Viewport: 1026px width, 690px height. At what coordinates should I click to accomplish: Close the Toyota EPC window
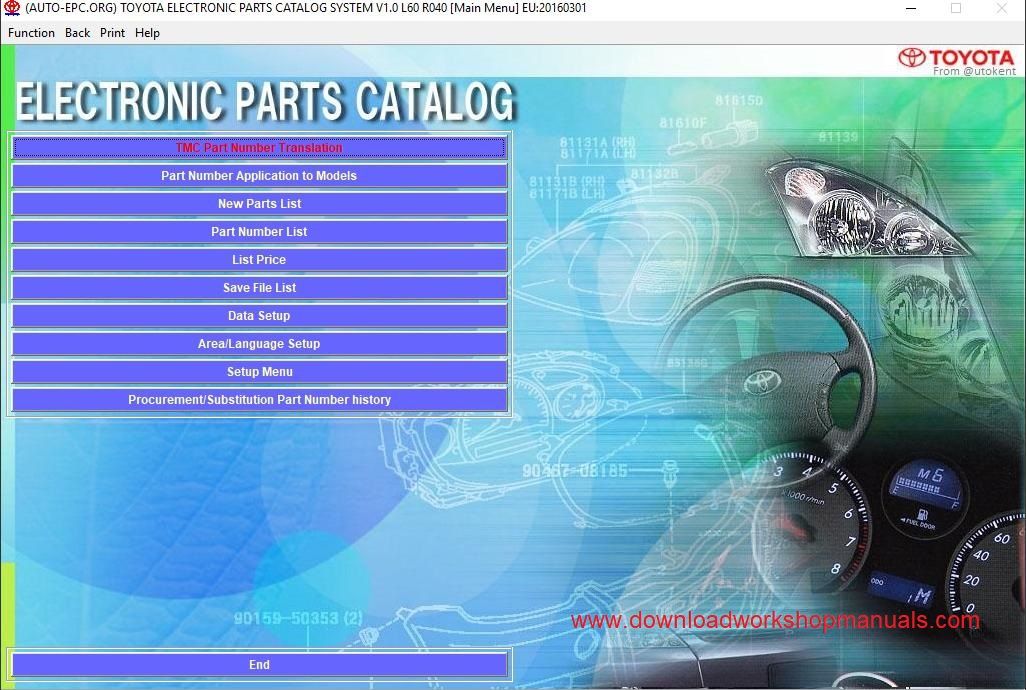(1002, 9)
